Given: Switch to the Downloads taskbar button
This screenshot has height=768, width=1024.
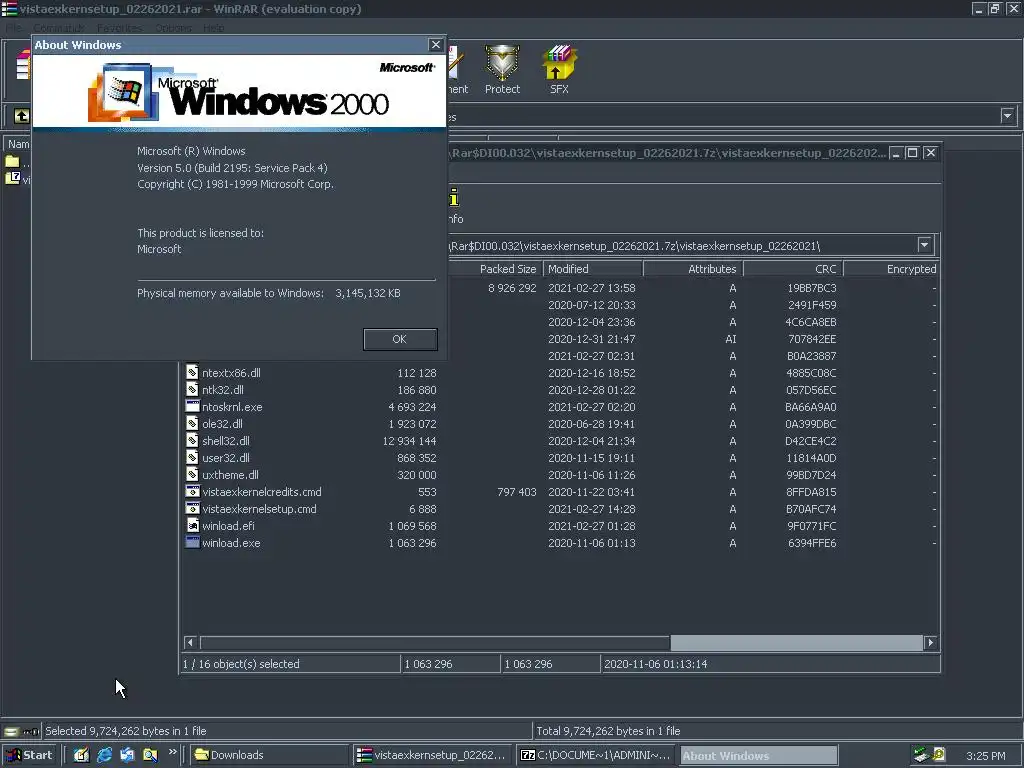Looking at the screenshot, I should 270,755.
